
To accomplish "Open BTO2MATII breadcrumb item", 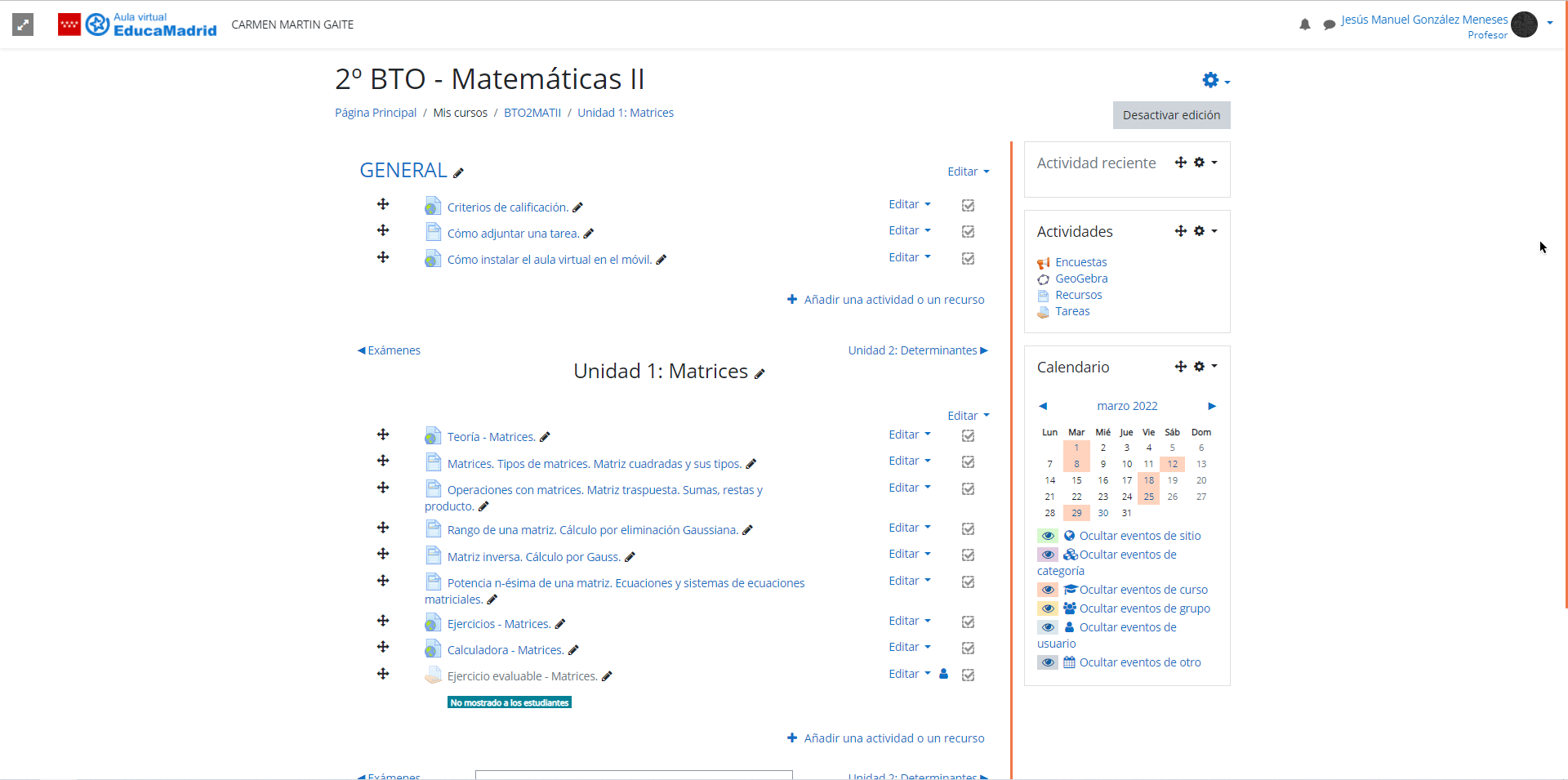I will click(x=532, y=113).
